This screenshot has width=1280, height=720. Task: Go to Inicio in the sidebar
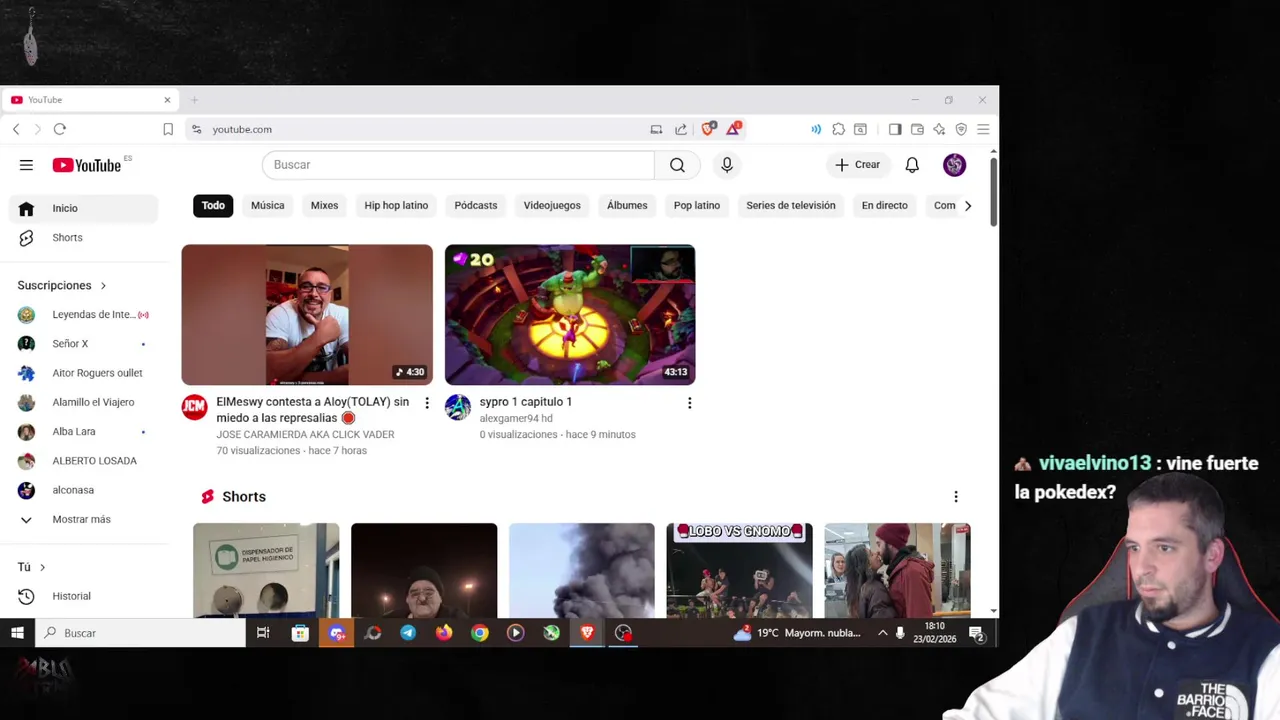(84, 208)
